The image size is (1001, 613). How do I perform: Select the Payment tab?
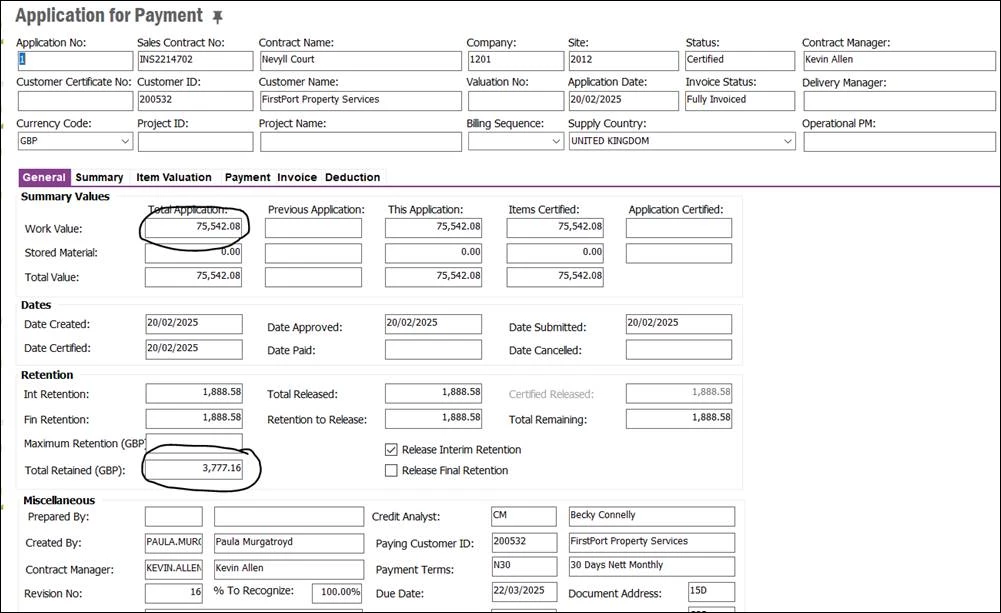coord(248,178)
